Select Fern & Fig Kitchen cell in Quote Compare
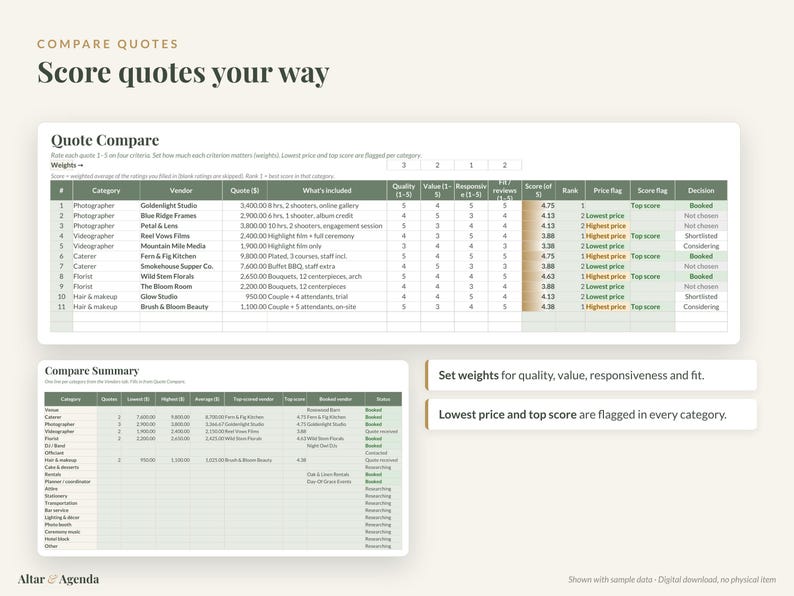The width and height of the screenshot is (794, 596). [x=181, y=256]
